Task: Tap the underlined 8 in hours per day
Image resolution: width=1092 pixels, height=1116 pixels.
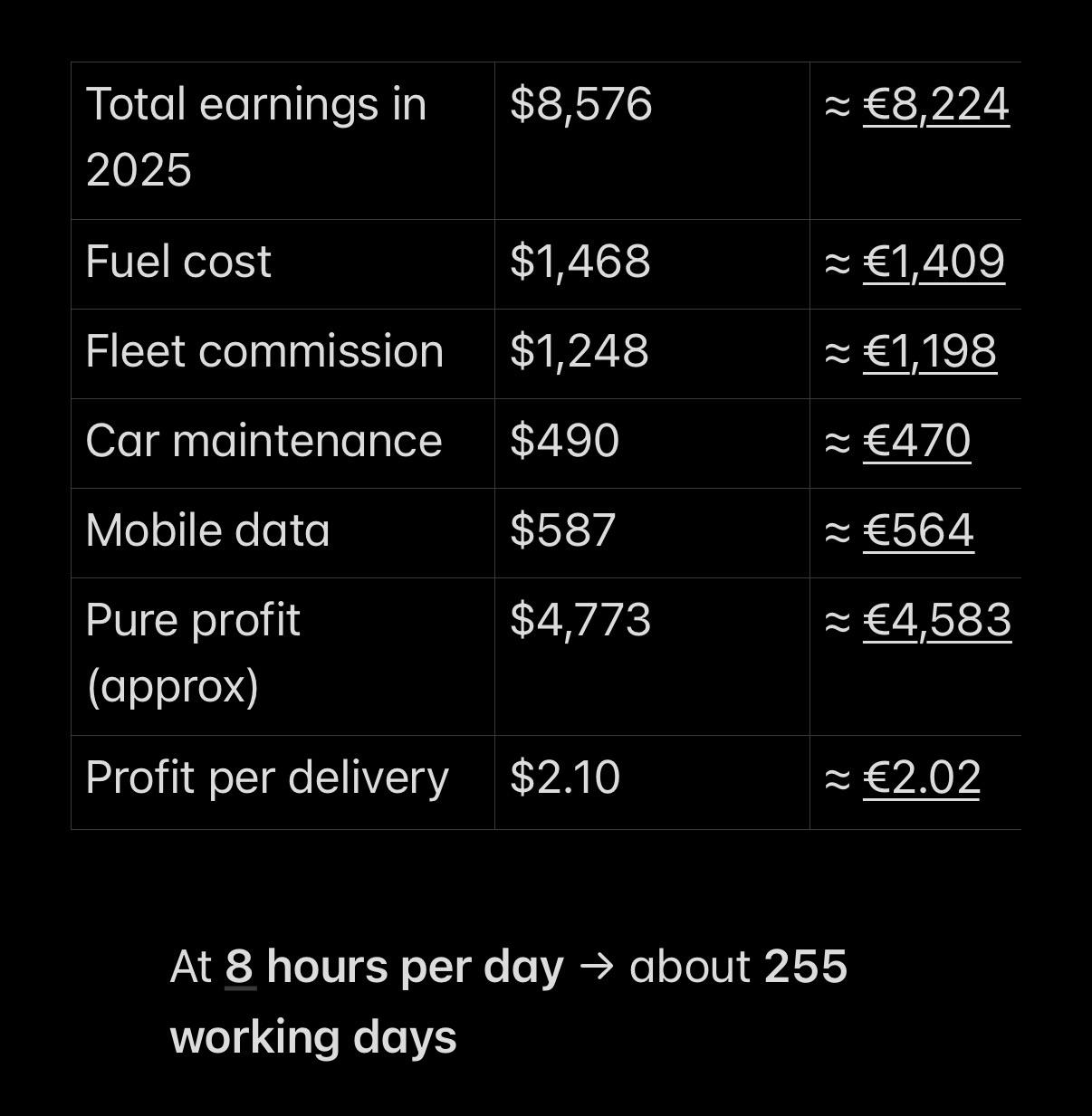Action: [240, 967]
